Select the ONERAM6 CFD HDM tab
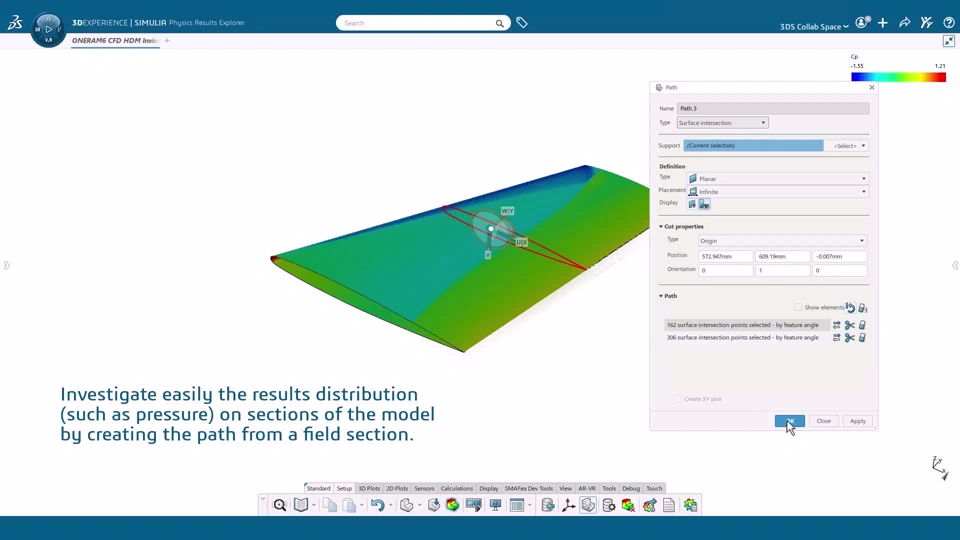 click(116, 40)
